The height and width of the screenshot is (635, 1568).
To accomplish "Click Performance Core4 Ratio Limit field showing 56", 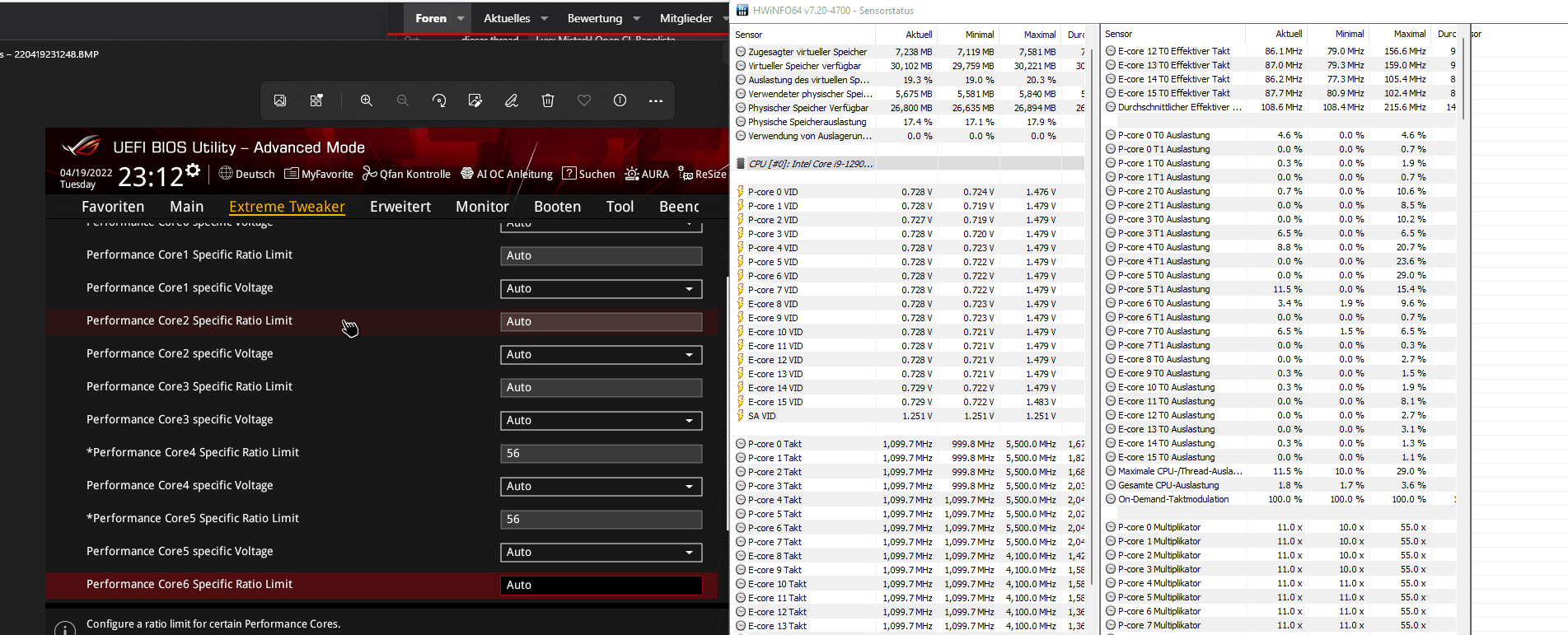I will [601, 454].
